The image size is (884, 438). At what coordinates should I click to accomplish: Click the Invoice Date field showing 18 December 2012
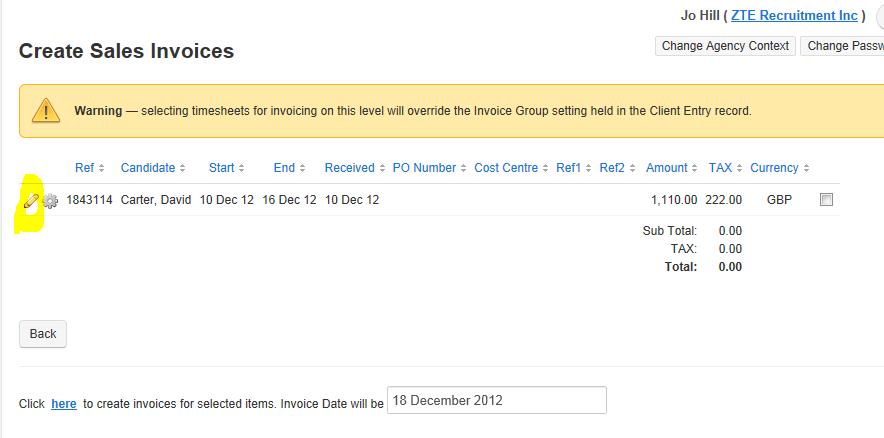click(497, 400)
